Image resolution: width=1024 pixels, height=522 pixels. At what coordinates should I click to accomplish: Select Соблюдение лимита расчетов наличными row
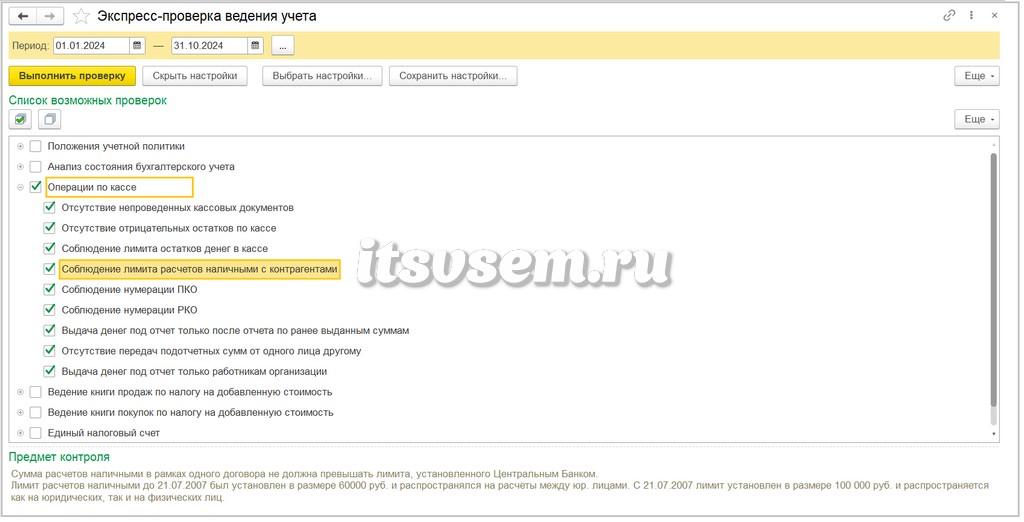(x=200, y=269)
